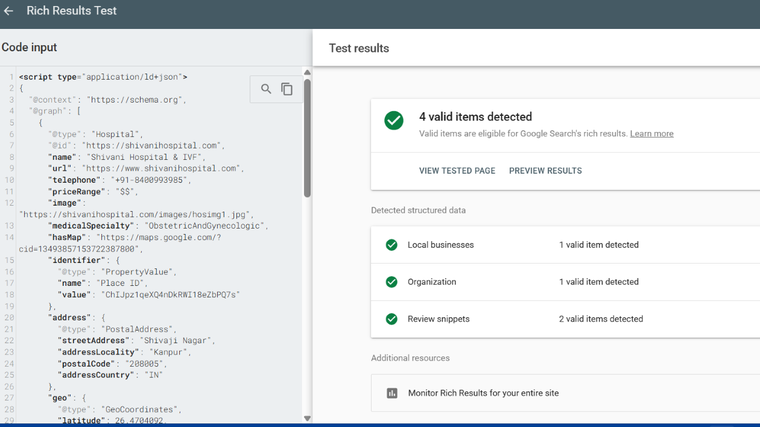Click the "identifier" code line
Screen dimensions: 760x427
pos(84,260)
